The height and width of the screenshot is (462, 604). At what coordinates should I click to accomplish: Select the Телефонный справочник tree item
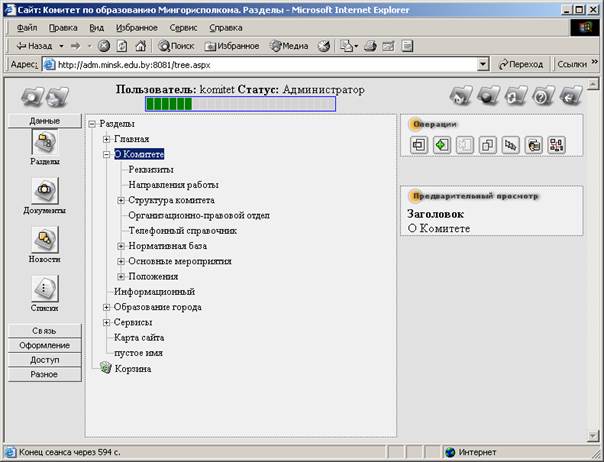(183, 231)
